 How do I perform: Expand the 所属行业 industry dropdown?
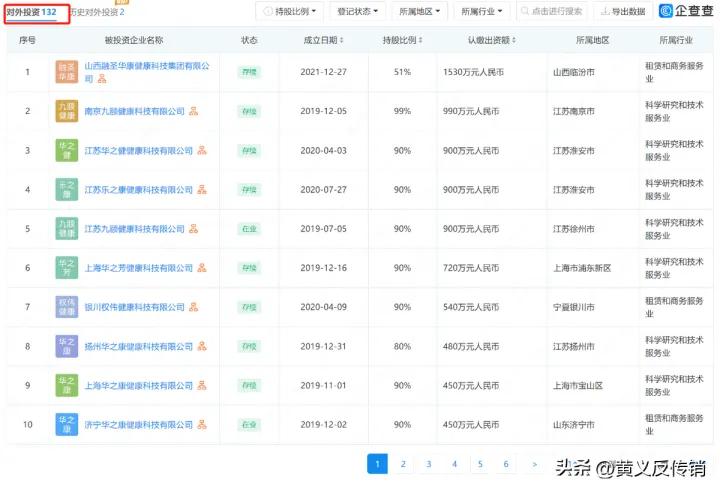pyautogui.click(x=482, y=12)
